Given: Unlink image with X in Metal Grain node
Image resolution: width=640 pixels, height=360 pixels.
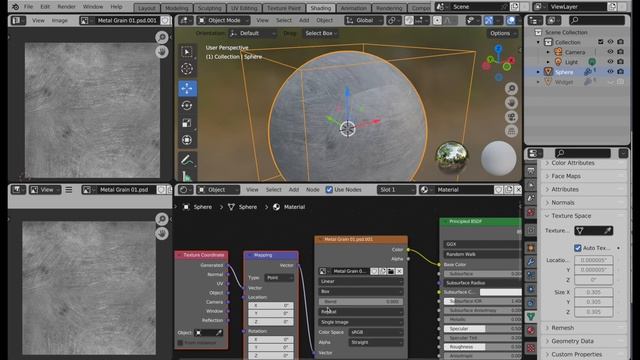Looking at the screenshot, I should pyautogui.click(x=399, y=271).
